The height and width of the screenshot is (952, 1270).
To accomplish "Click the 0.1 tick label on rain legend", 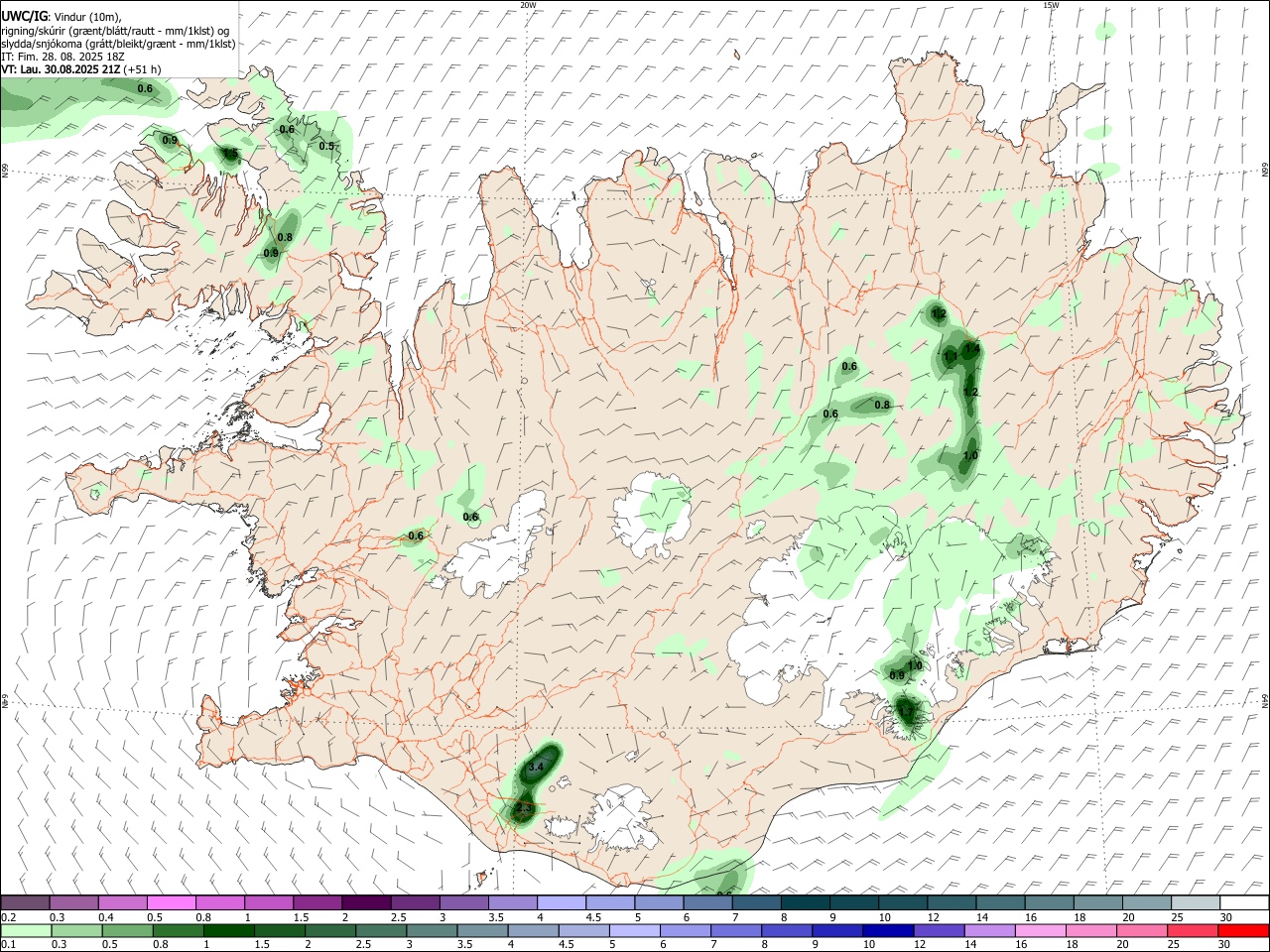I will point(8,945).
